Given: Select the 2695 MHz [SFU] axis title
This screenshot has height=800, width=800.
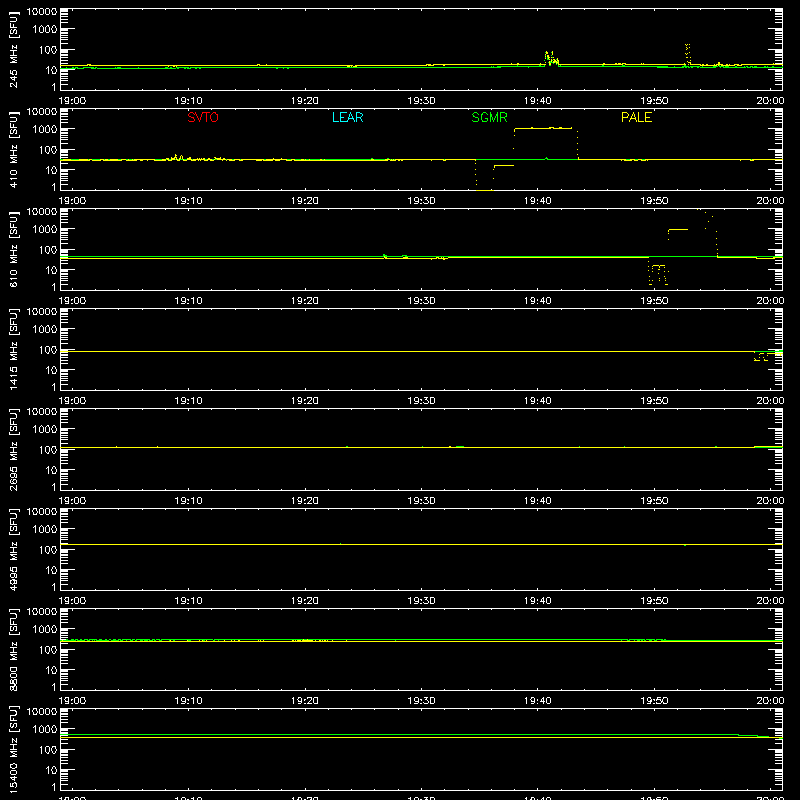Looking at the screenshot, I should [x=14, y=449].
